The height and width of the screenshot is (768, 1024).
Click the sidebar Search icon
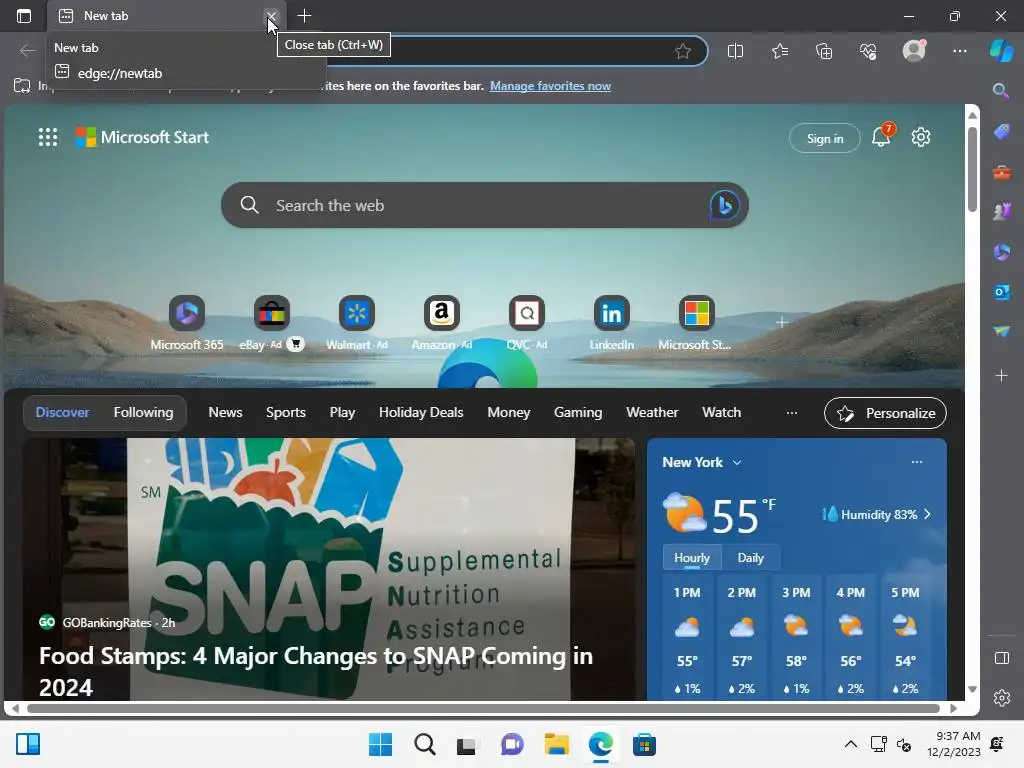tap(1001, 91)
